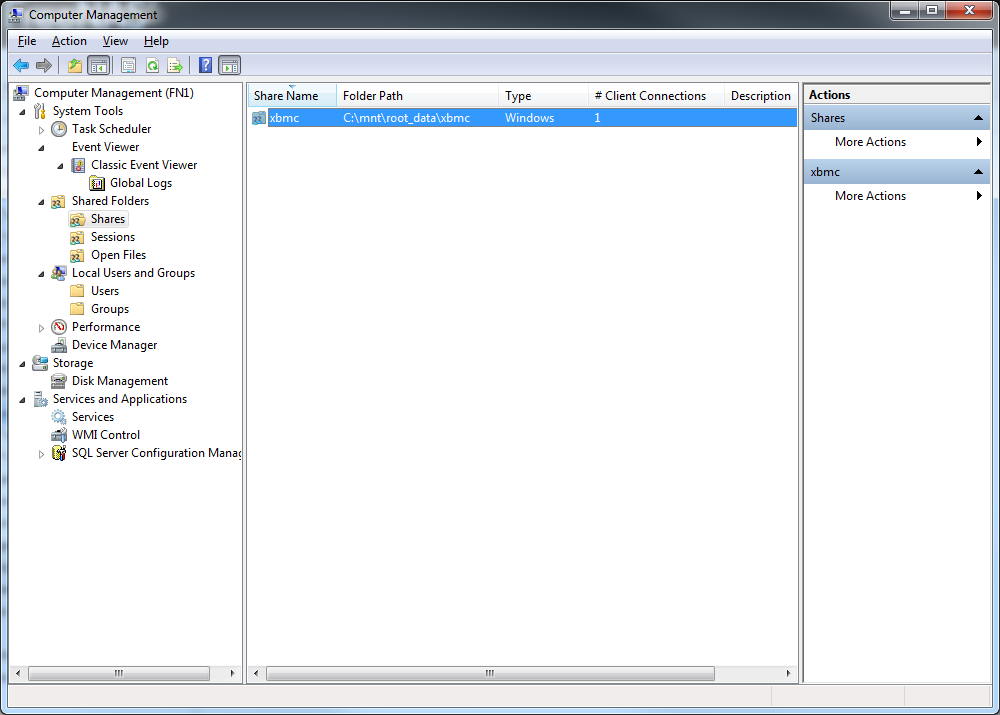
Task: Click the WMI Control icon
Action: pos(59,435)
